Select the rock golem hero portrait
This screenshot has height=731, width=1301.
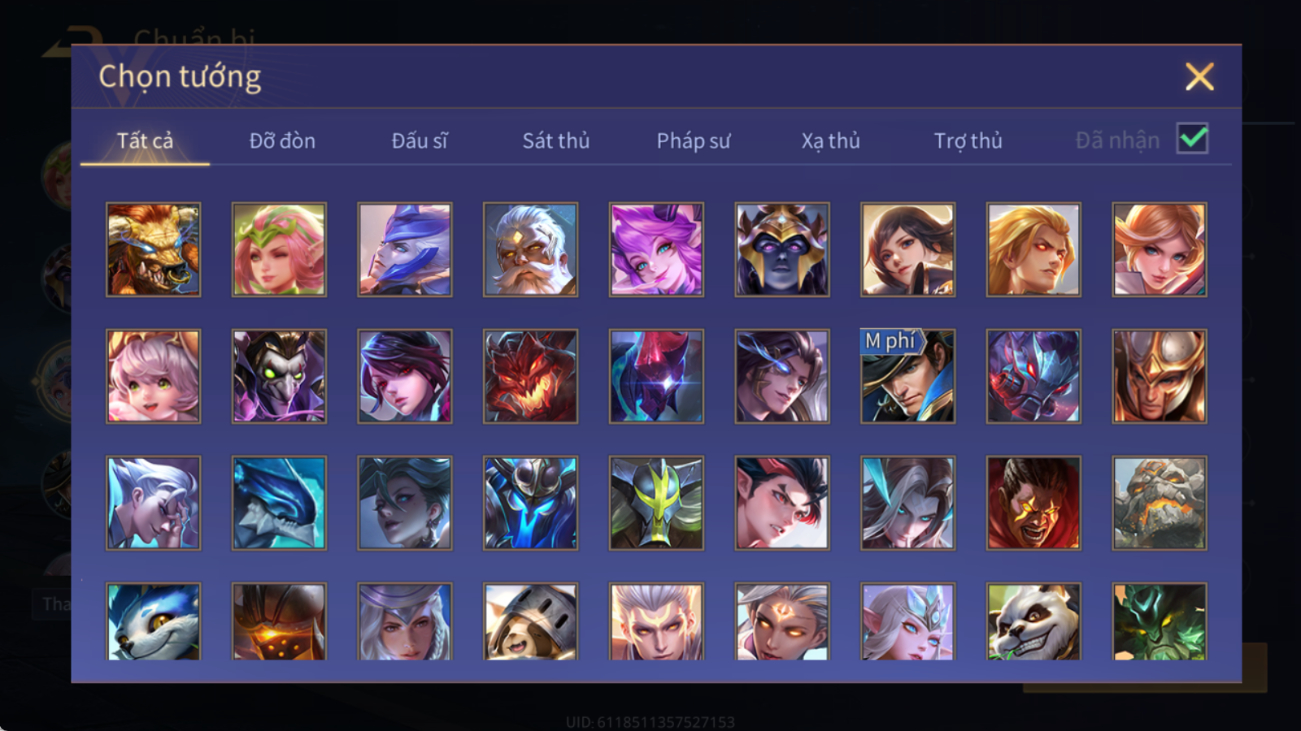click(x=1159, y=503)
